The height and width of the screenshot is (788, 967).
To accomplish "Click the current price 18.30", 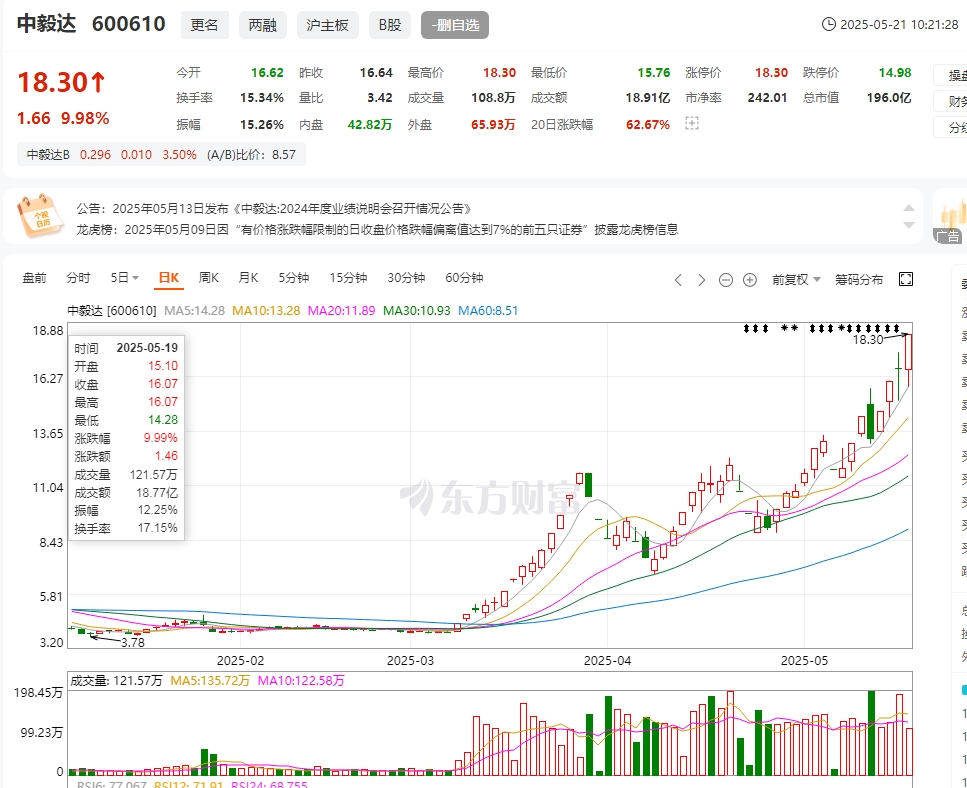I will pyautogui.click(x=62, y=83).
